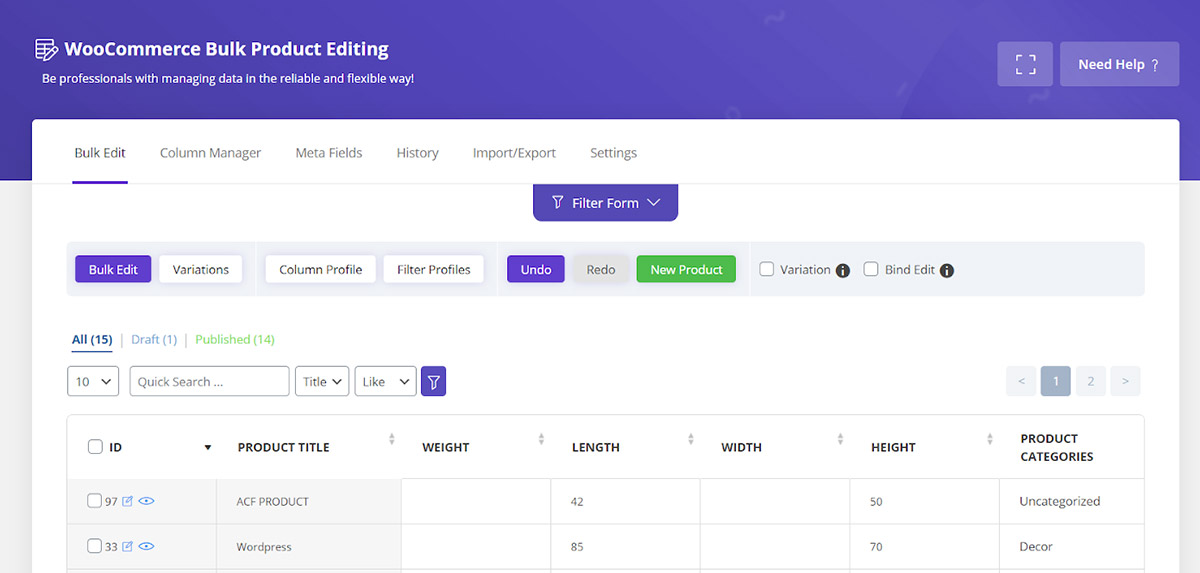Sort by ID column arrow

[x=208, y=447]
